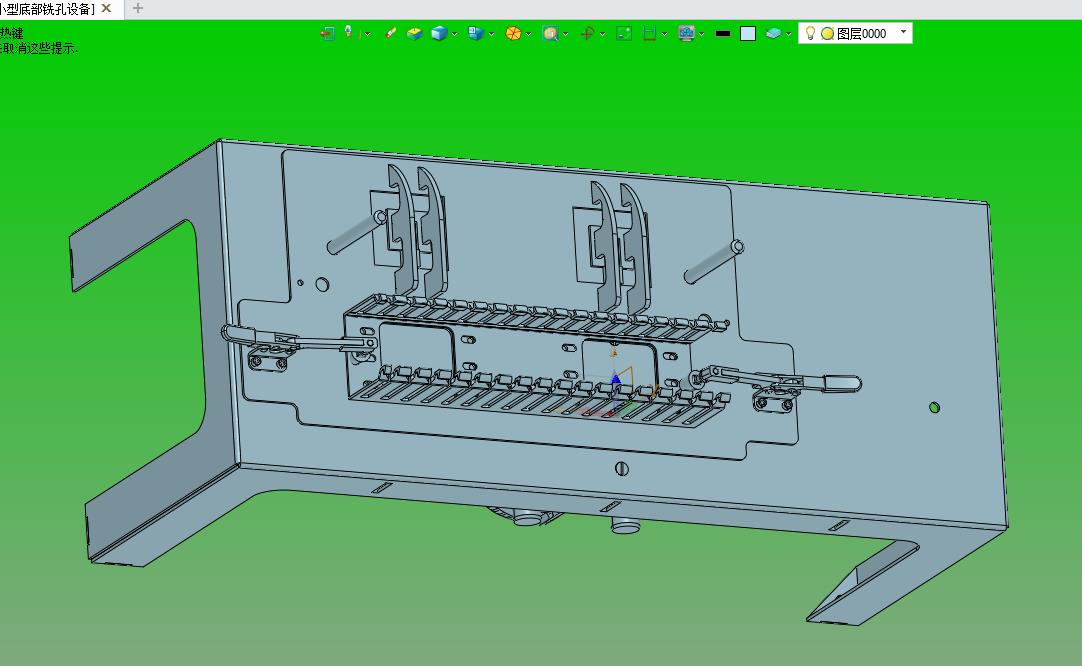Click the green framed view icon
This screenshot has width=1082, height=666.
pyautogui.click(x=624, y=33)
